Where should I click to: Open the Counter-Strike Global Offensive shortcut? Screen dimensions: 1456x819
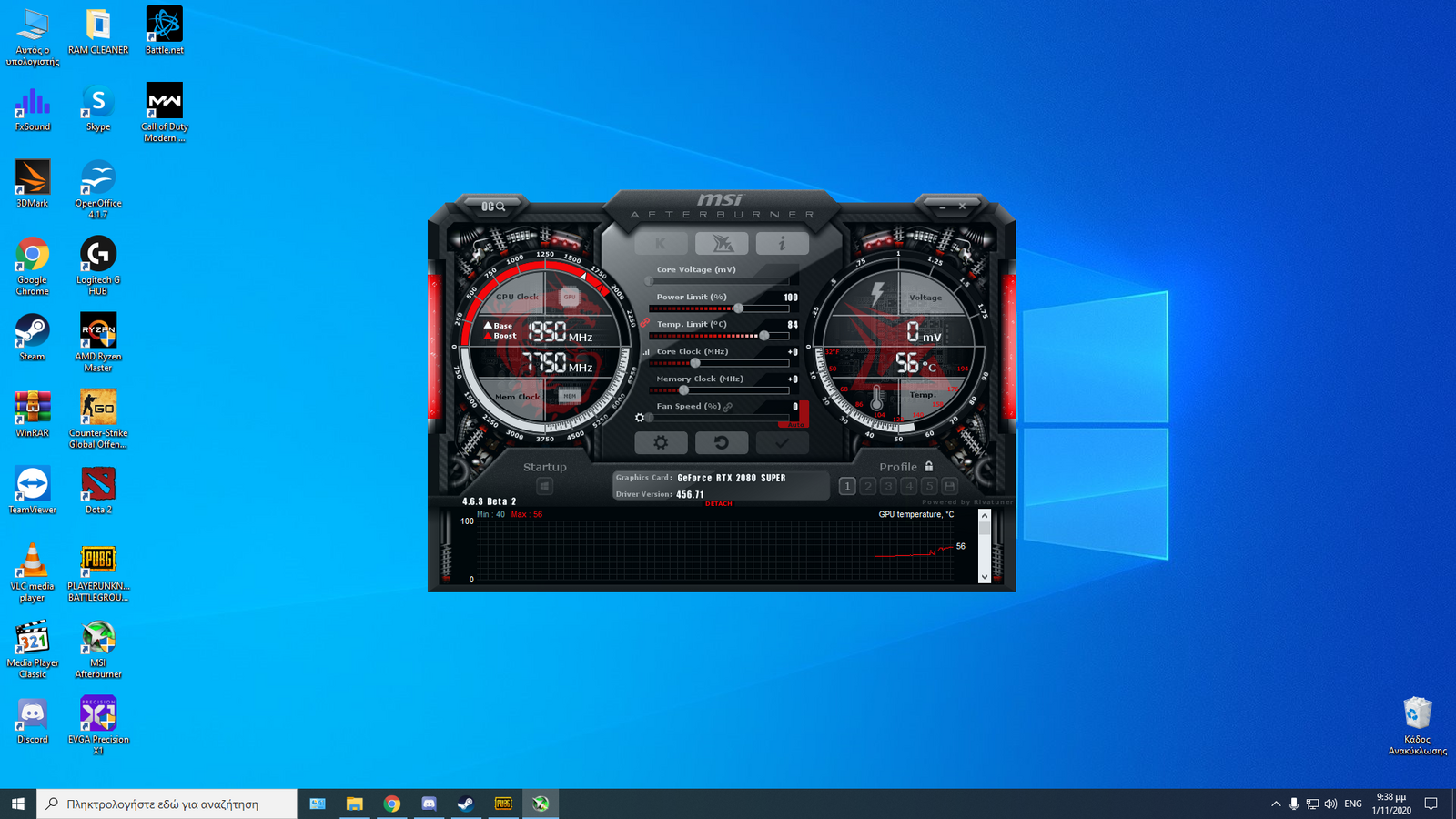(98, 419)
